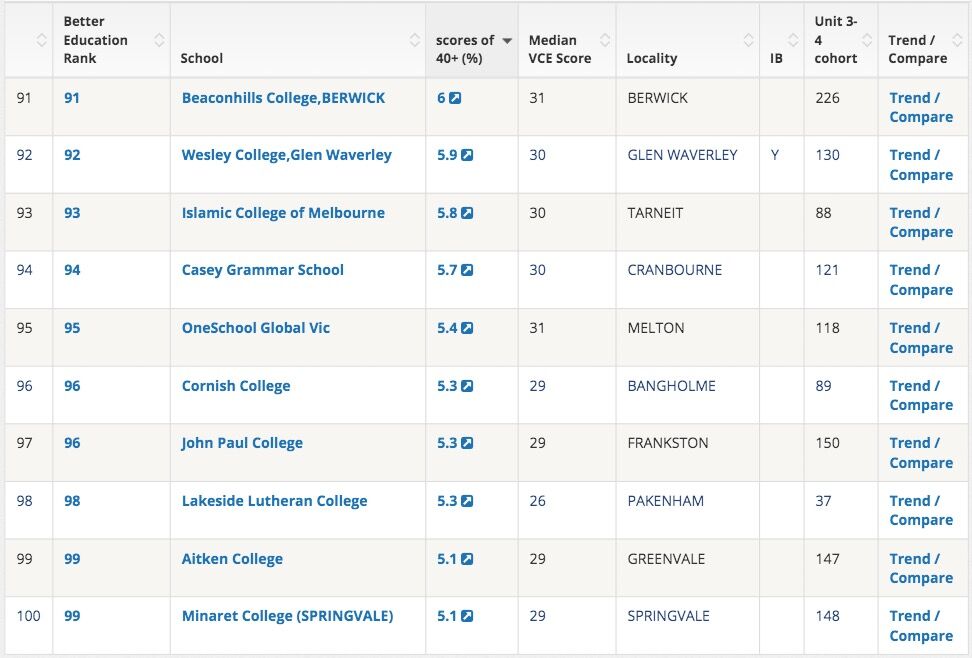Open Beaconhills College, BERWICK school page
Screen dimensions: 972x658
pyautogui.click(x=283, y=98)
